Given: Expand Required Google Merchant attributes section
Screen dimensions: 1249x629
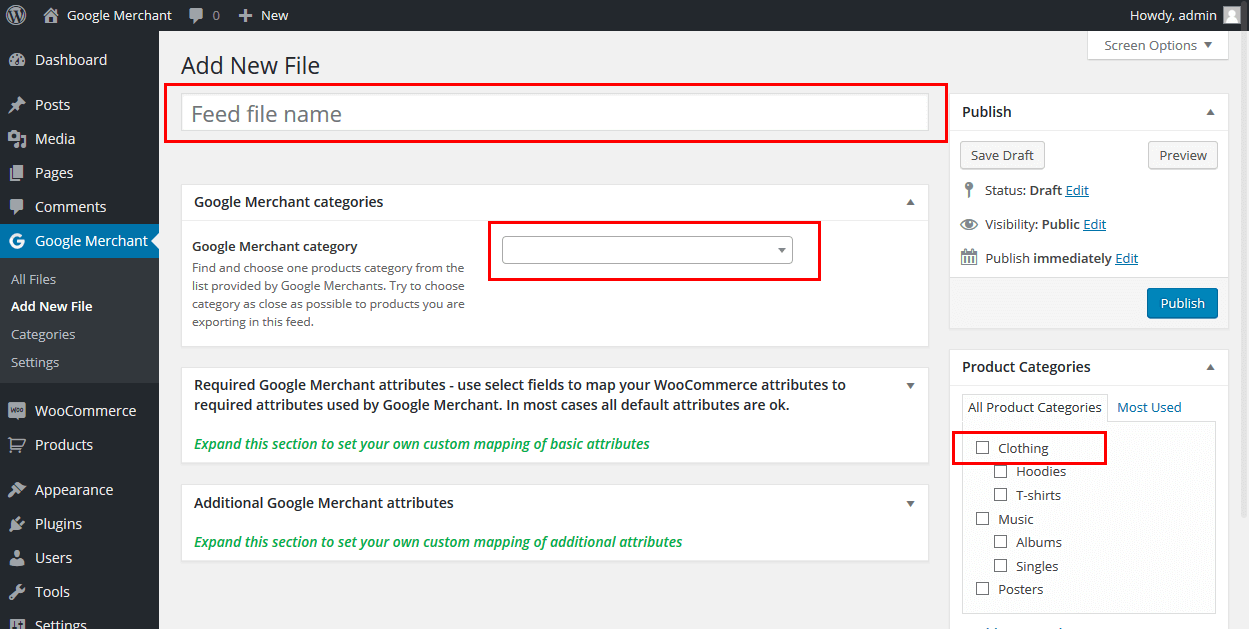Looking at the screenshot, I should click(x=910, y=385).
